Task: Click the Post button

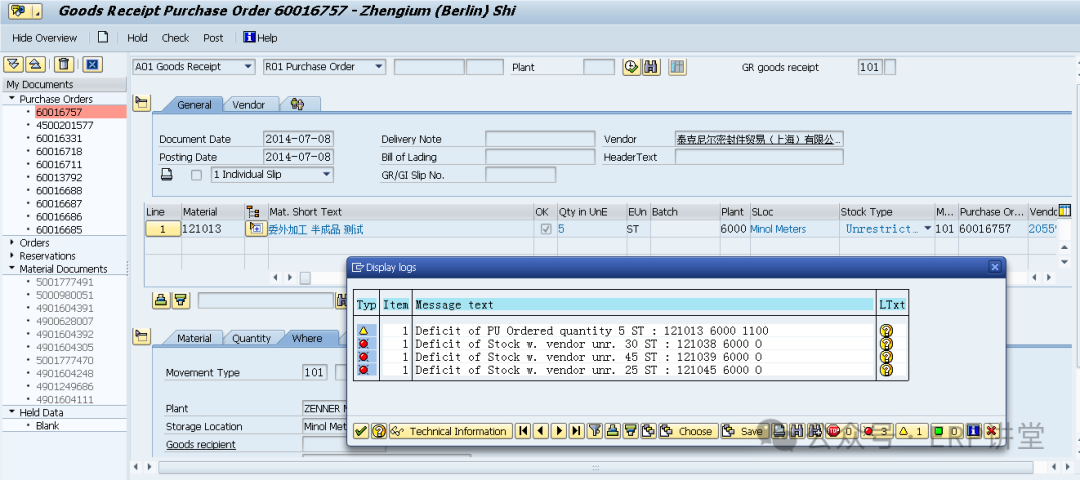Action: (x=213, y=38)
